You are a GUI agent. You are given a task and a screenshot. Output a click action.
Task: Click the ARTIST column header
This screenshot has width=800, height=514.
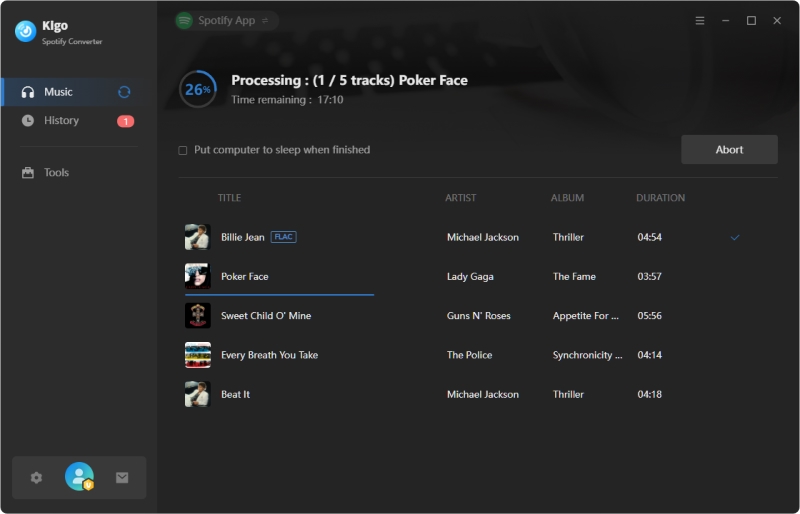pyautogui.click(x=460, y=198)
